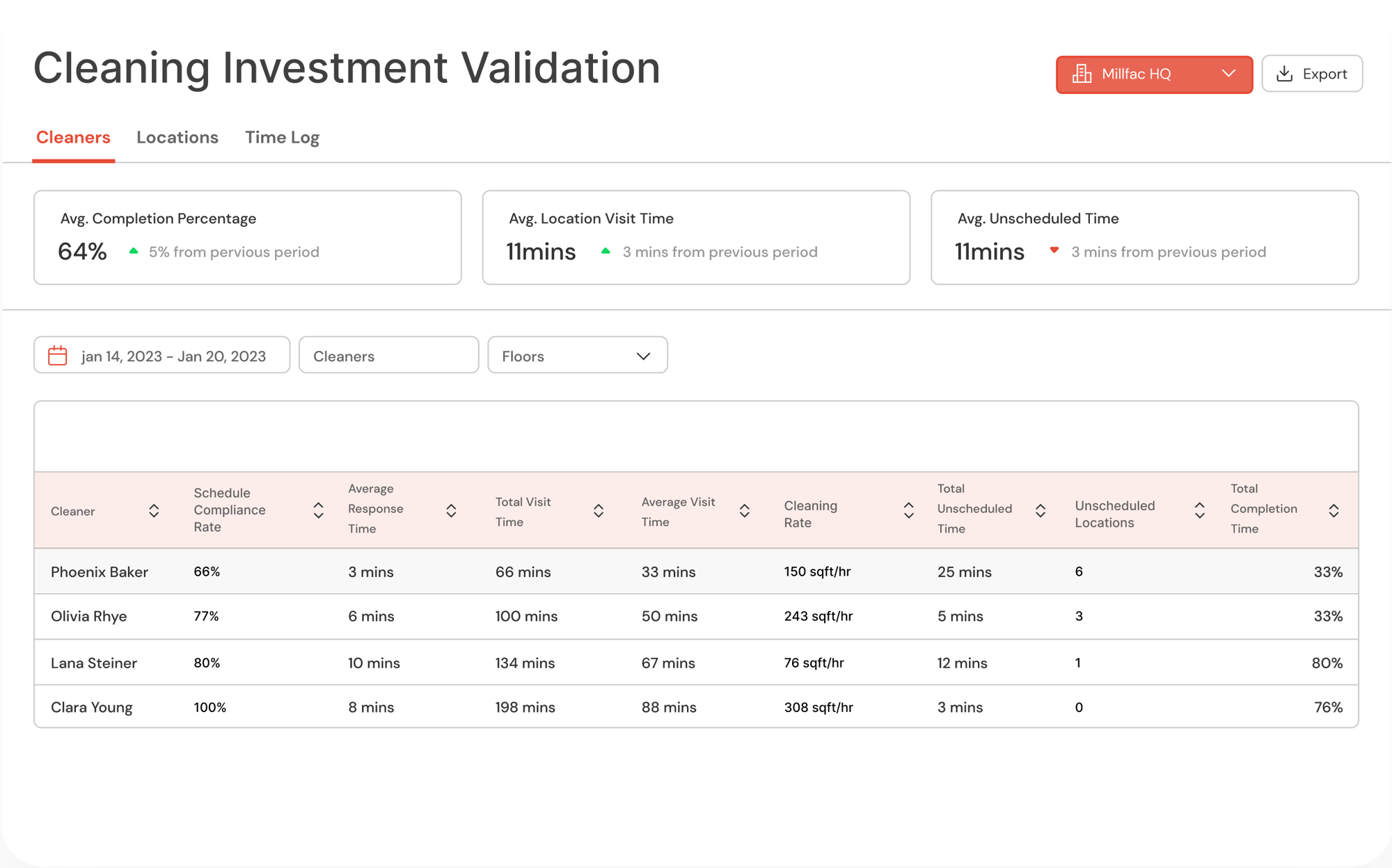Select the Lana Steiner row name
The image size is (1392, 868).
[94, 663]
